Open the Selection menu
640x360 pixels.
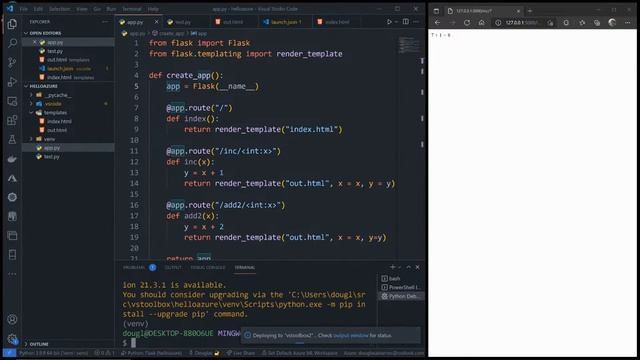[60, 9]
